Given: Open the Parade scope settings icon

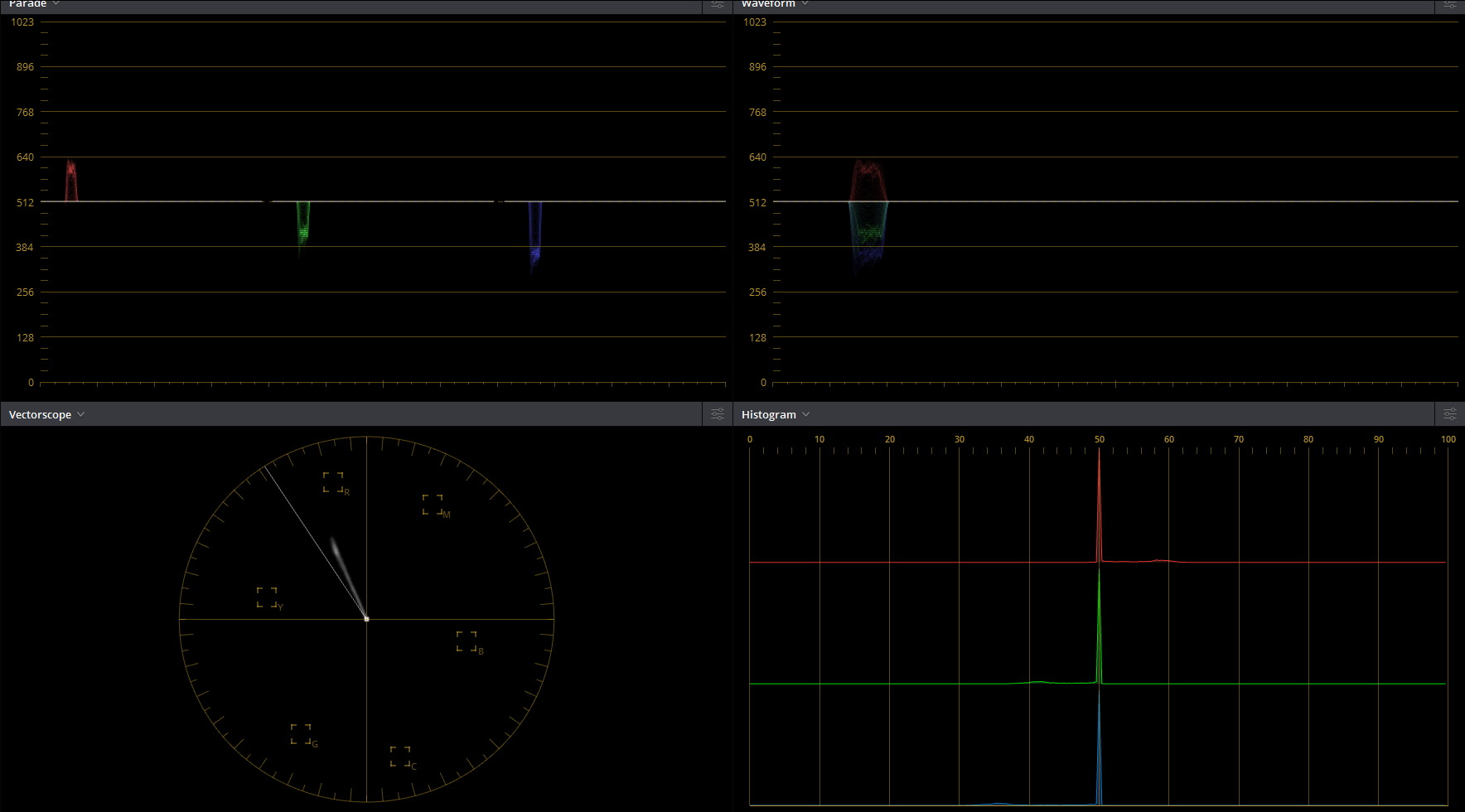Looking at the screenshot, I should [x=718, y=4].
